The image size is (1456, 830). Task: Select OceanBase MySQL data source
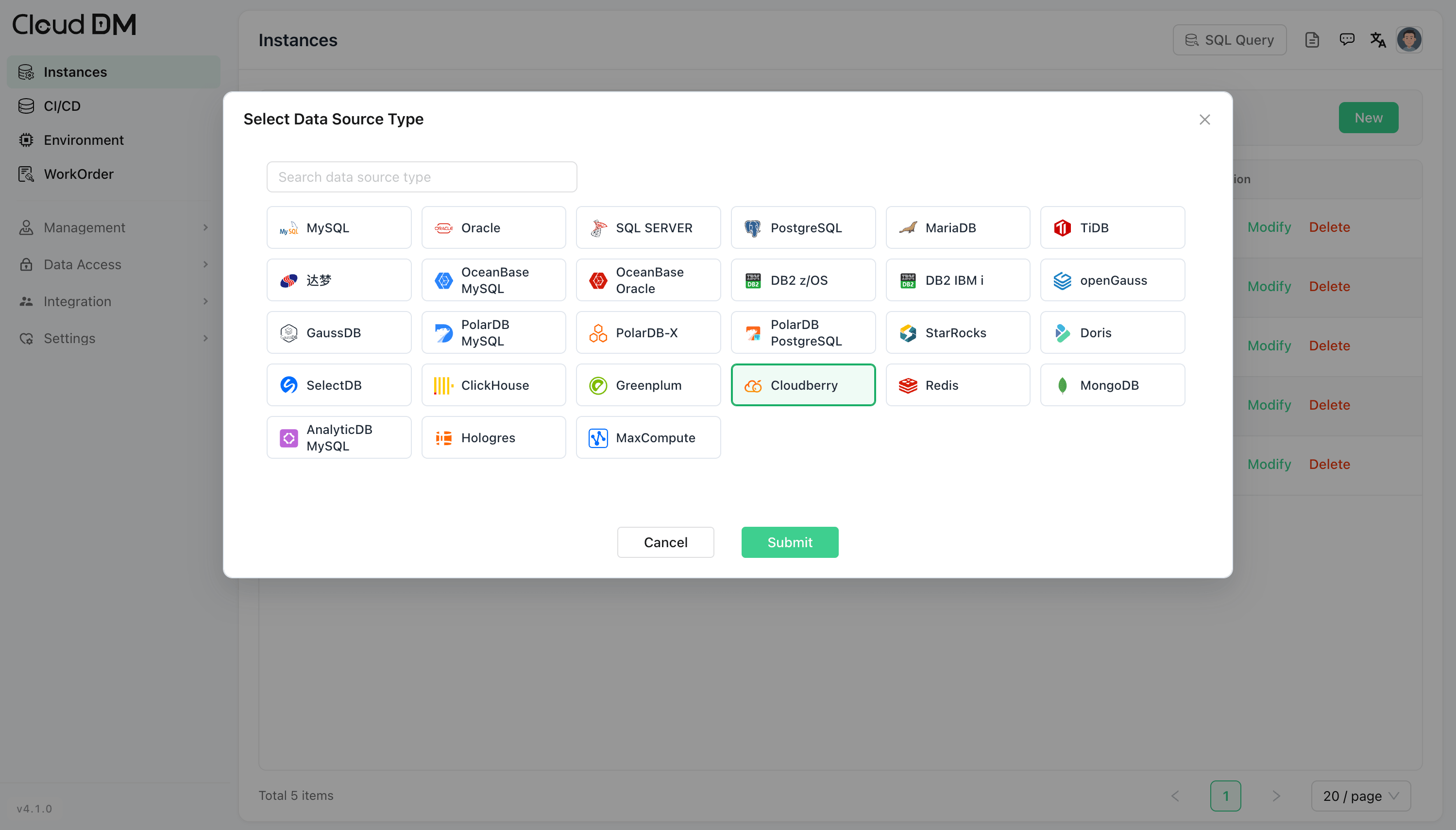pyautogui.click(x=493, y=280)
